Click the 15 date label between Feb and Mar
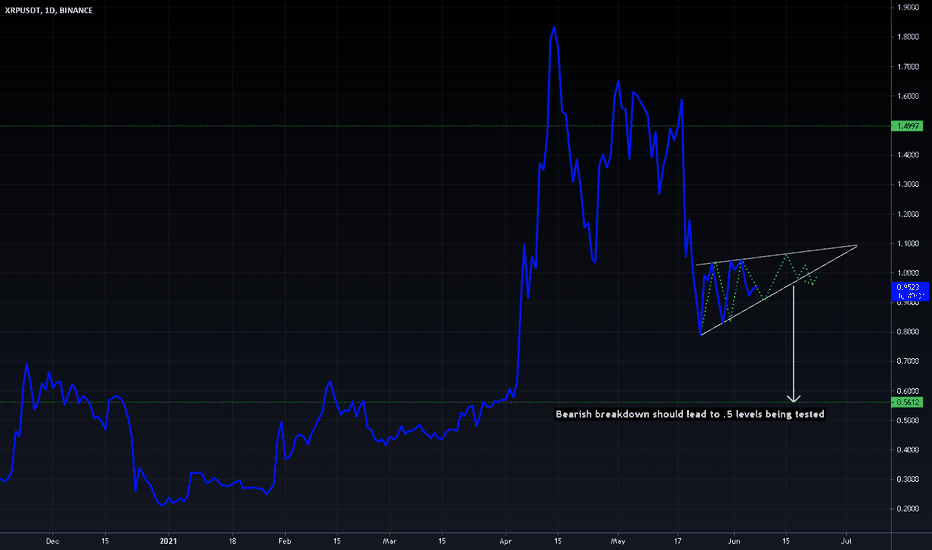932x550 pixels. (336, 541)
